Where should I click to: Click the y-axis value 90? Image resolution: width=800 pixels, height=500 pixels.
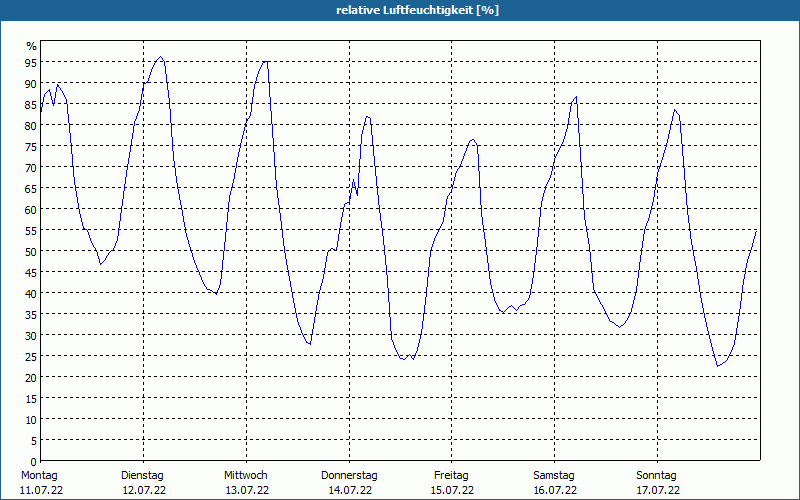click(x=31, y=84)
